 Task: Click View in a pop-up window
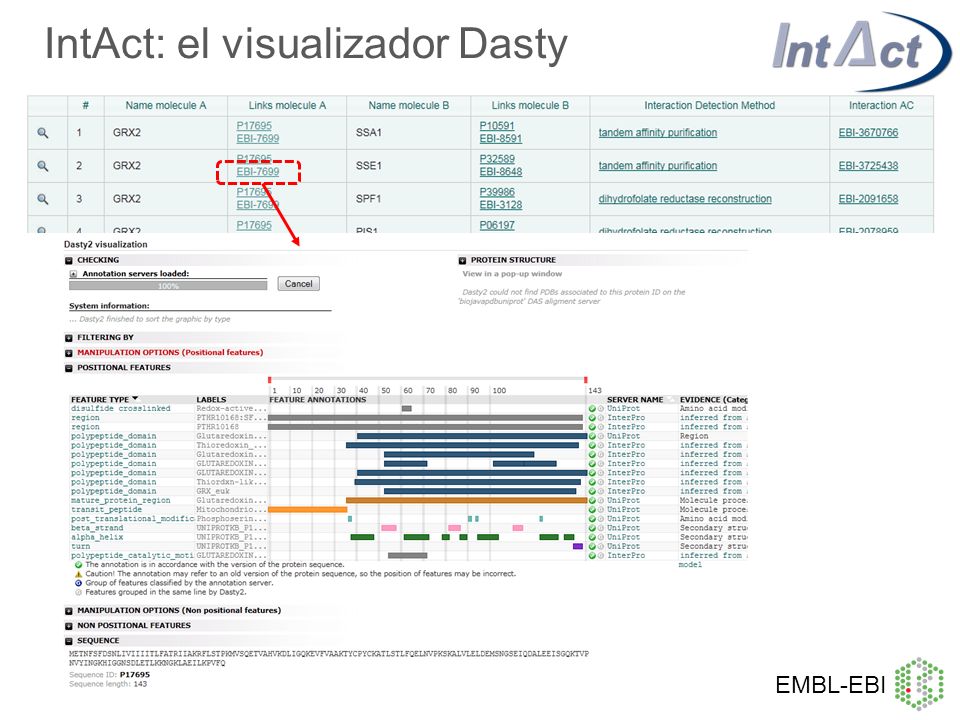(x=512, y=274)
